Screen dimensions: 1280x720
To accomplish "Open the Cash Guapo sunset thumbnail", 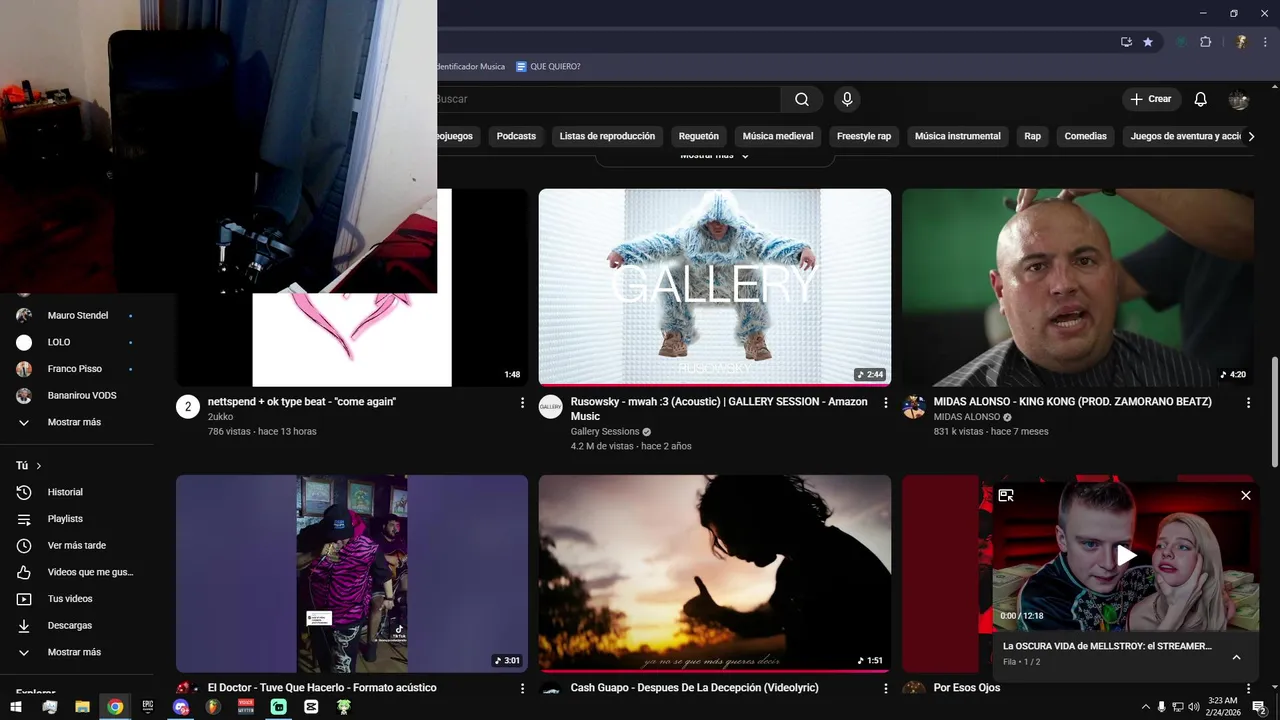I will [714, 573].
